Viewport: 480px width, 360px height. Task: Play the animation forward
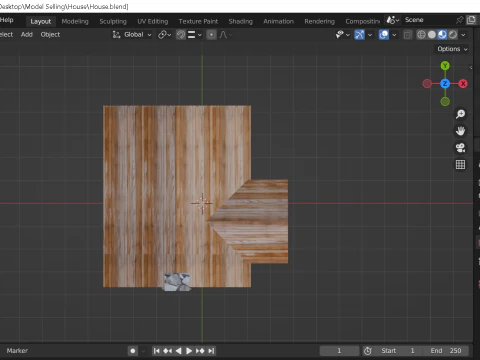pos(189,351)
